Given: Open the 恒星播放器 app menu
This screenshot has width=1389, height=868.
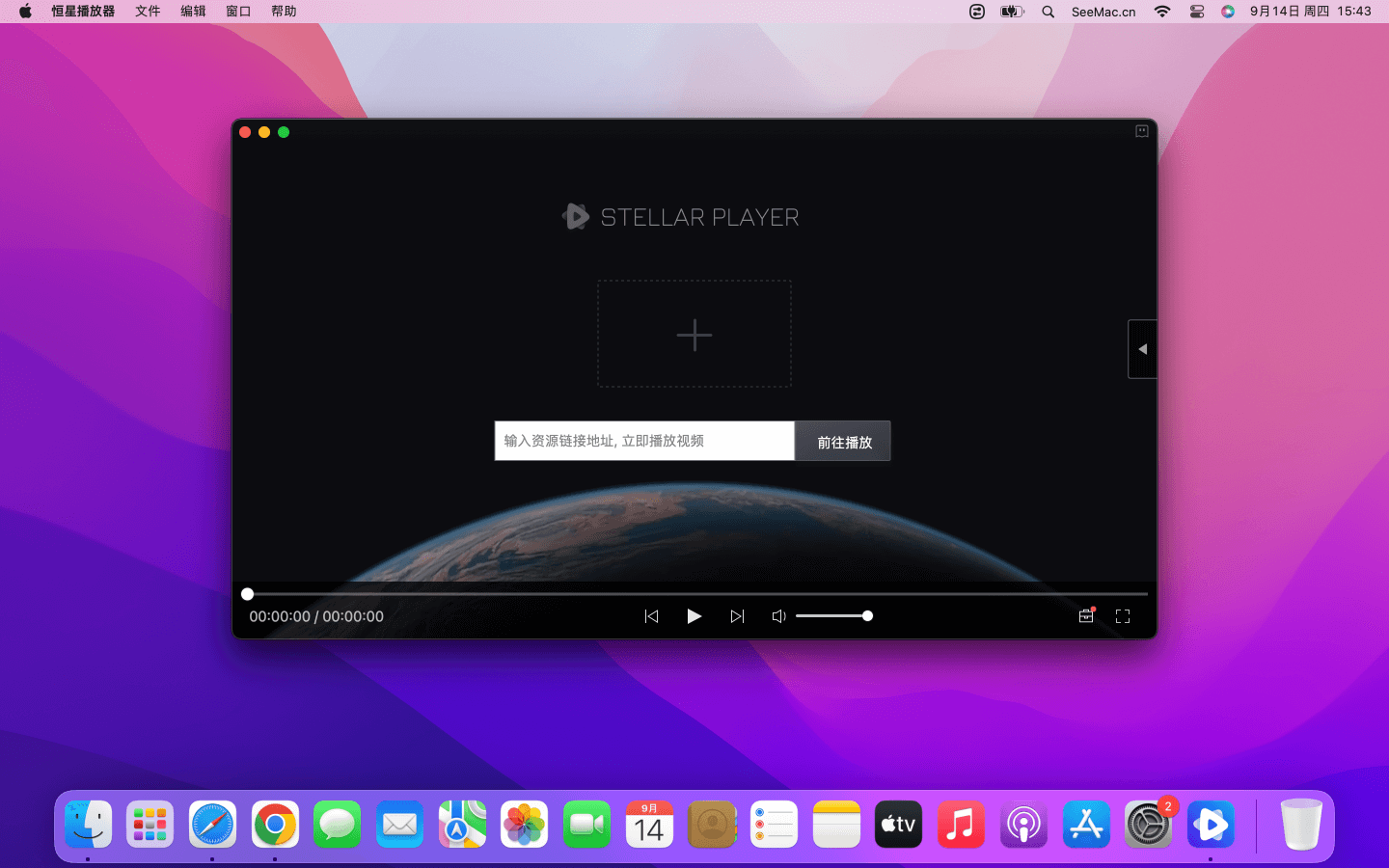Looking at the screenshot, I should coord(83,12).
